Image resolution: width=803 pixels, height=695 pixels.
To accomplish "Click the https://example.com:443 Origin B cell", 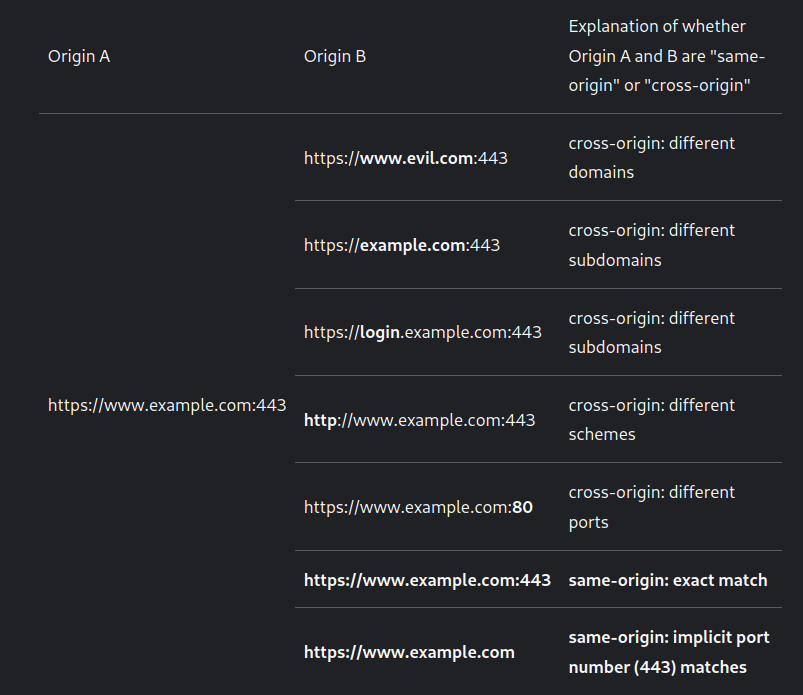I will (402, 245).
